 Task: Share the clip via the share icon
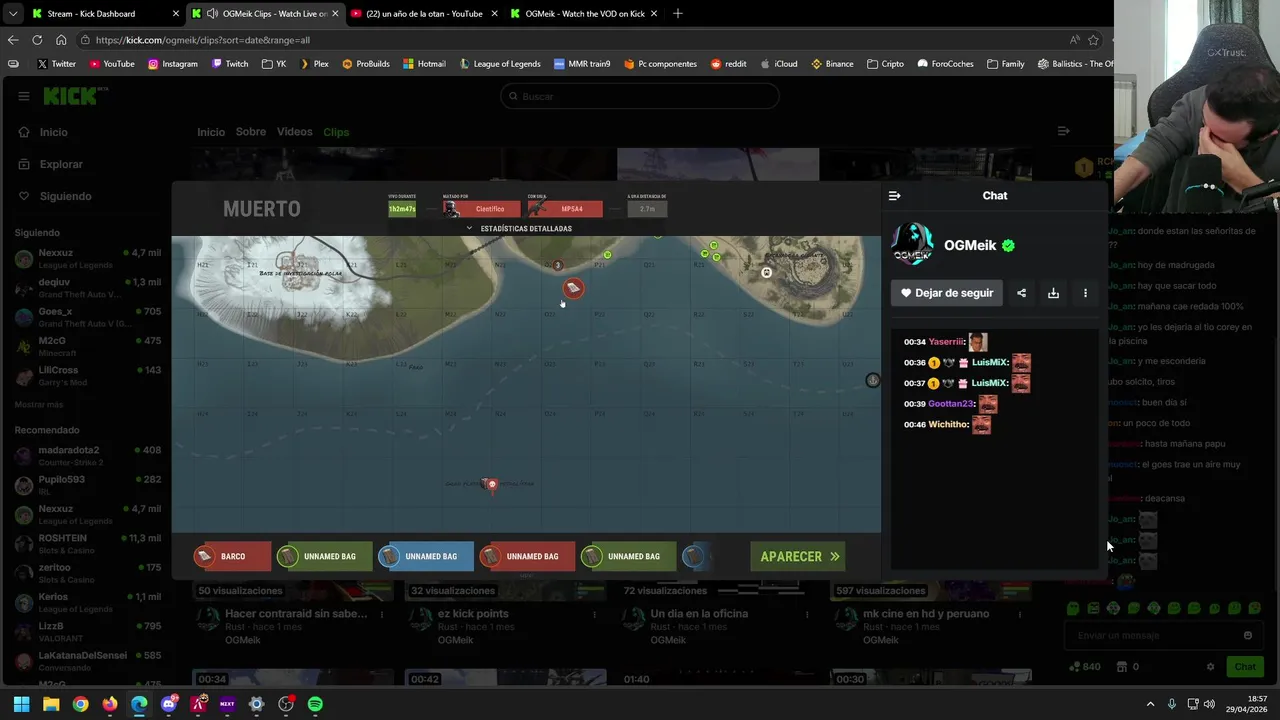1021,293
